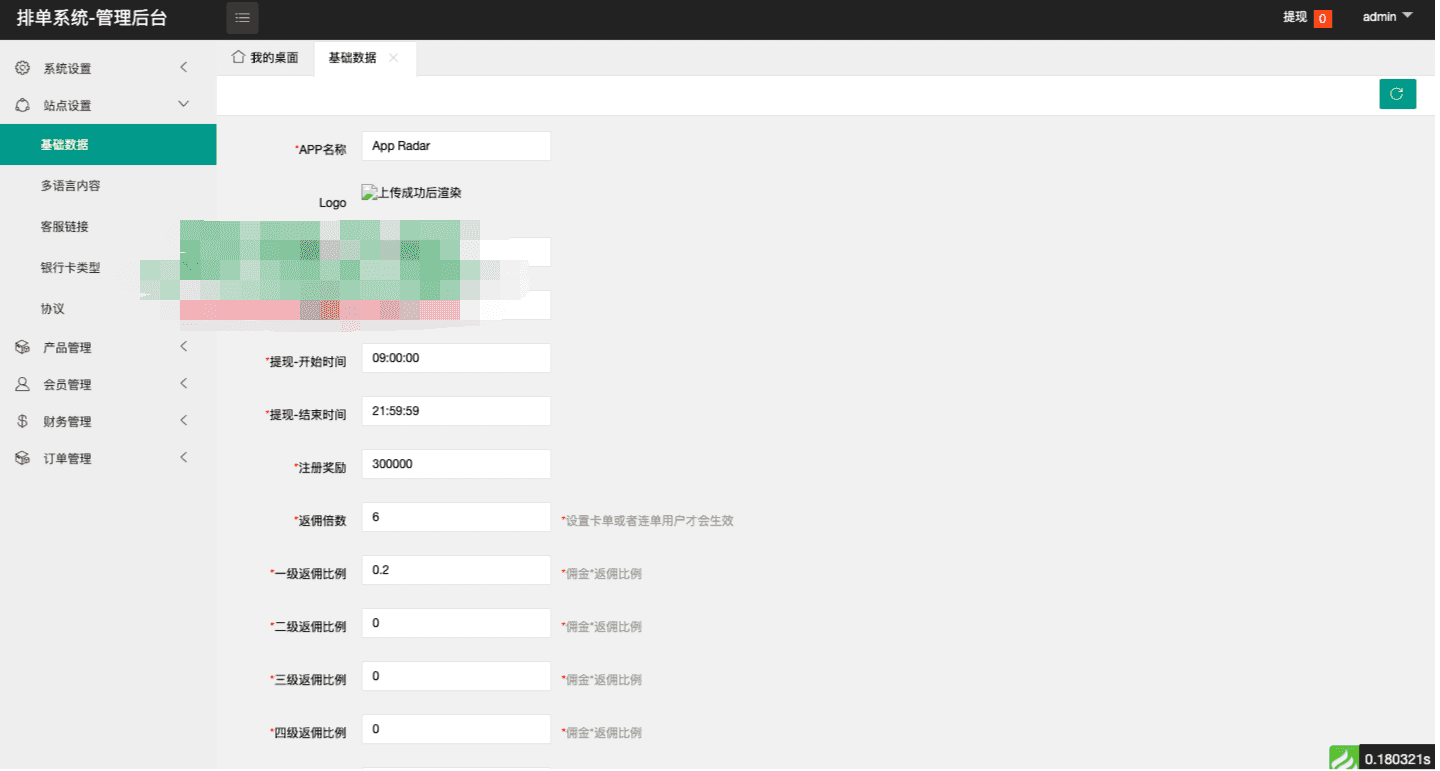
Task: Click the 会员管理 user icon
Action: pyautogui.click(x=22, y=384)
